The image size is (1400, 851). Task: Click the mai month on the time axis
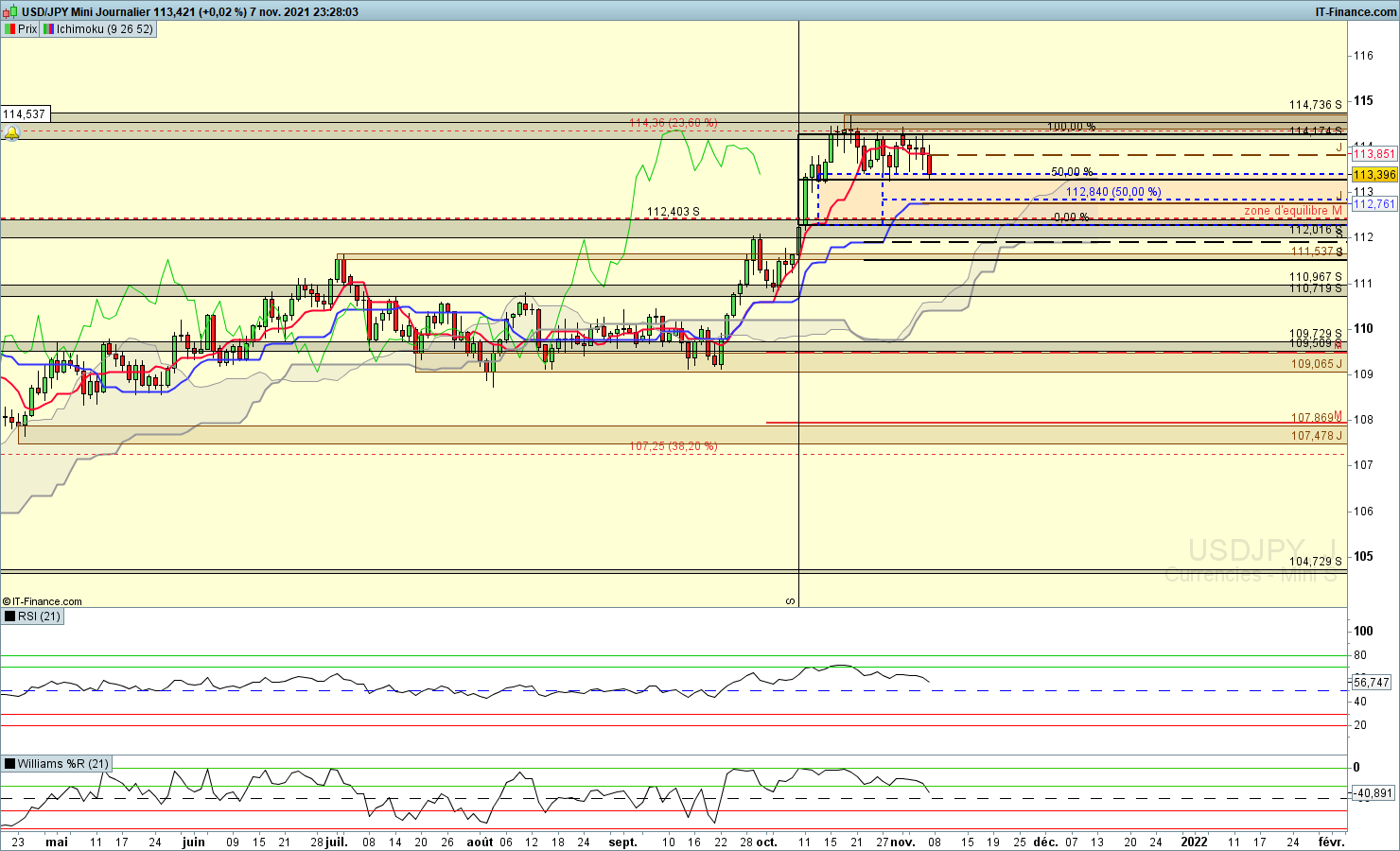(57, 842)
